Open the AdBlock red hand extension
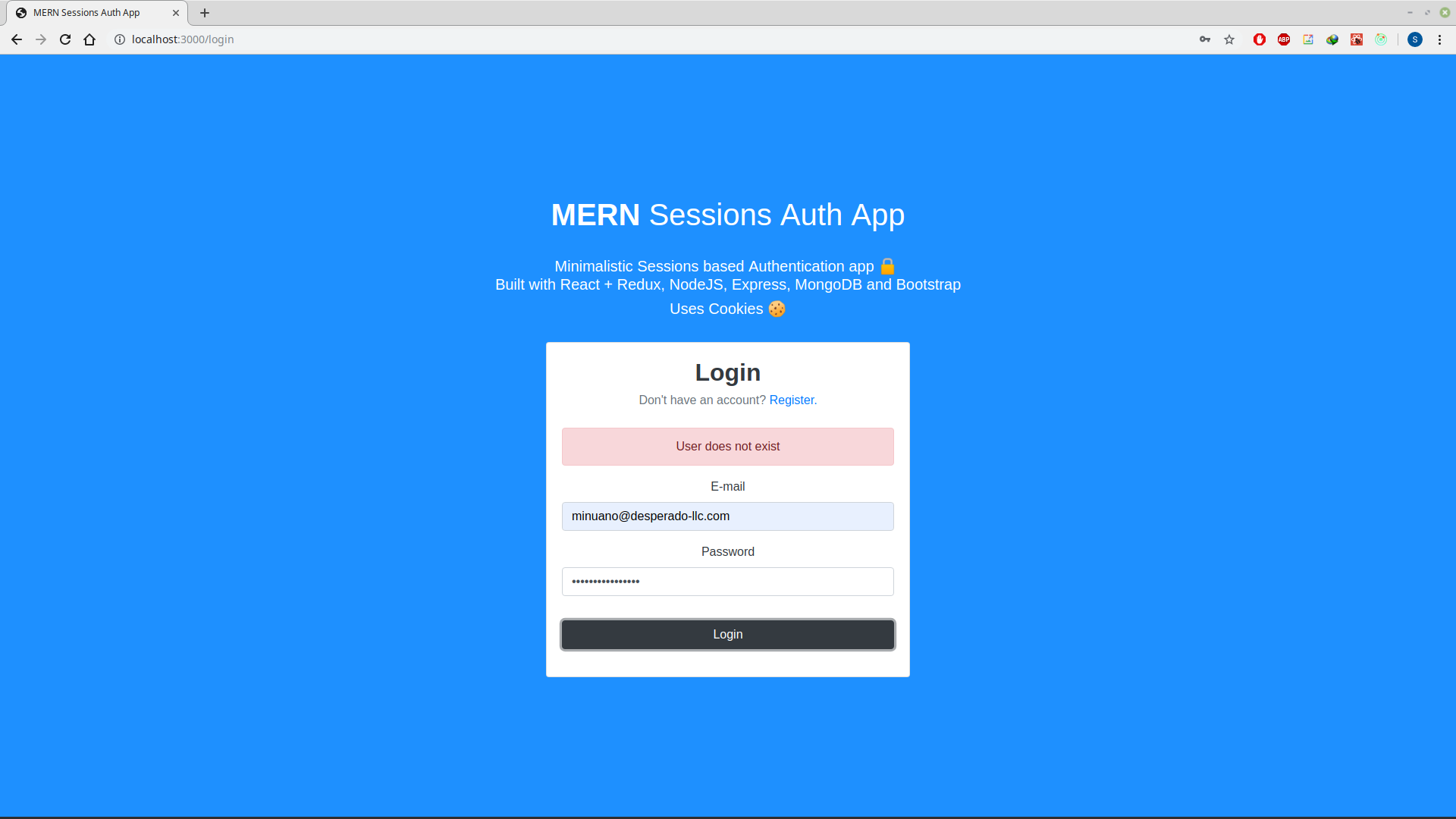Image resolution: width=1456 pixels, height=819 pixels. pyautogui.click(x=1260, y=39)
